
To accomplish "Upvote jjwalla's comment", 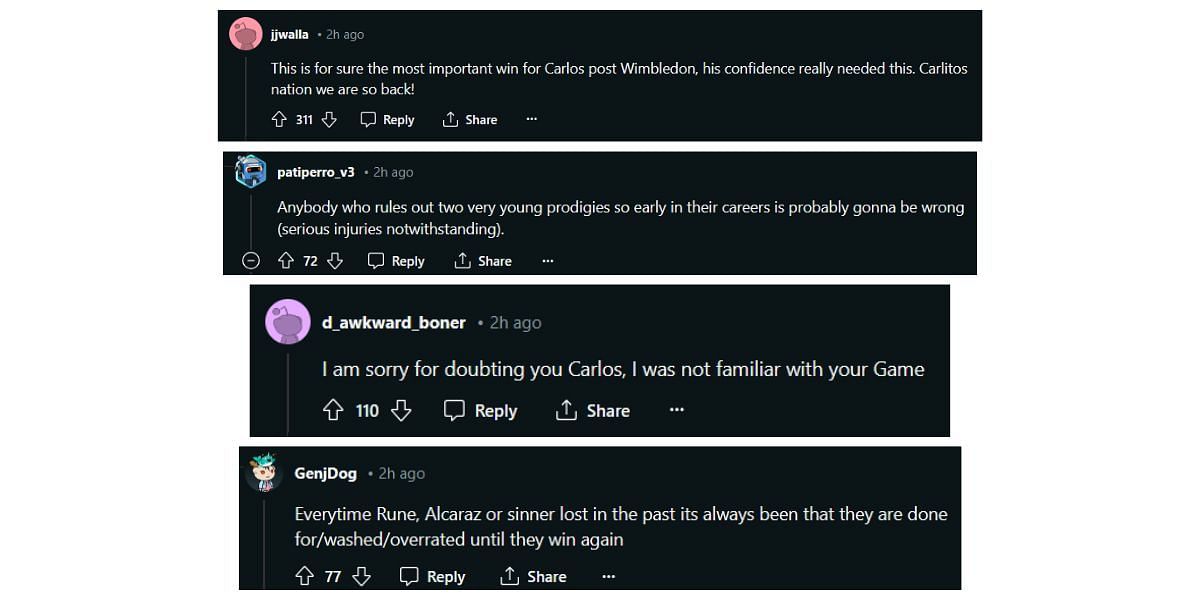I will pyautogui.click(x=279, y=120).
